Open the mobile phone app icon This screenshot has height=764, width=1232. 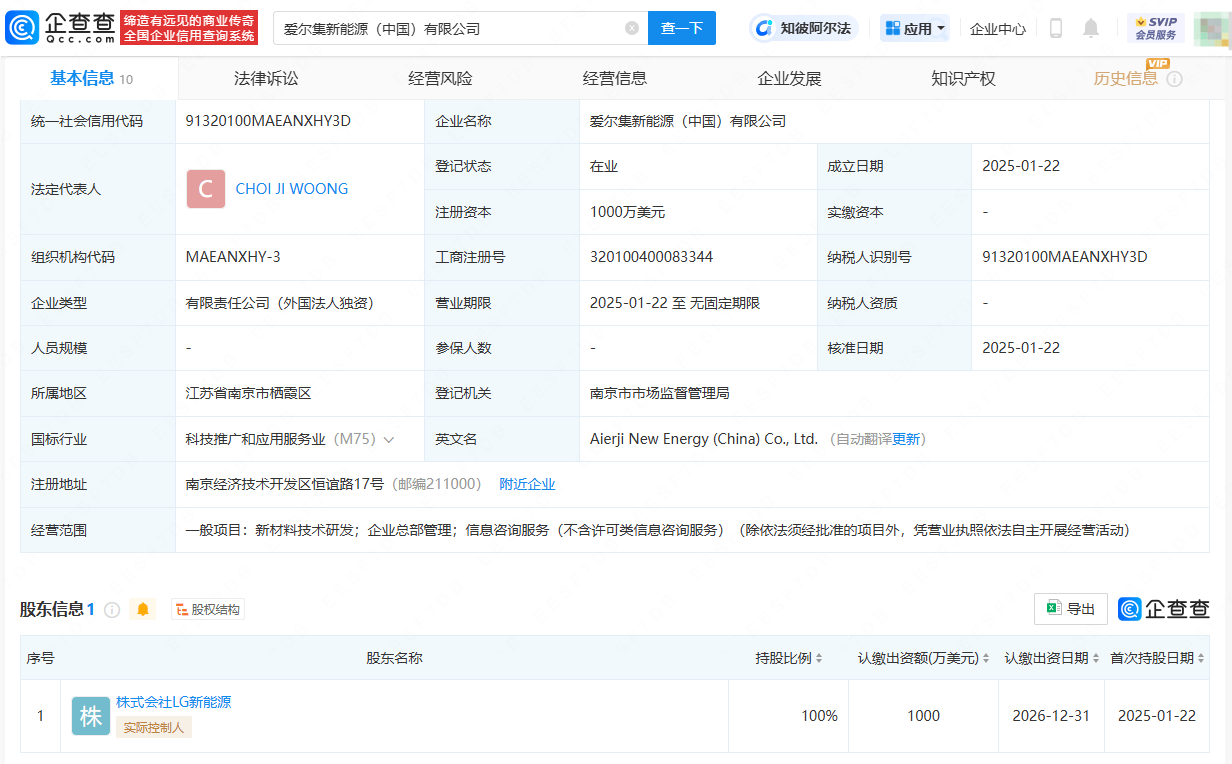click(x=1055, y=28)
